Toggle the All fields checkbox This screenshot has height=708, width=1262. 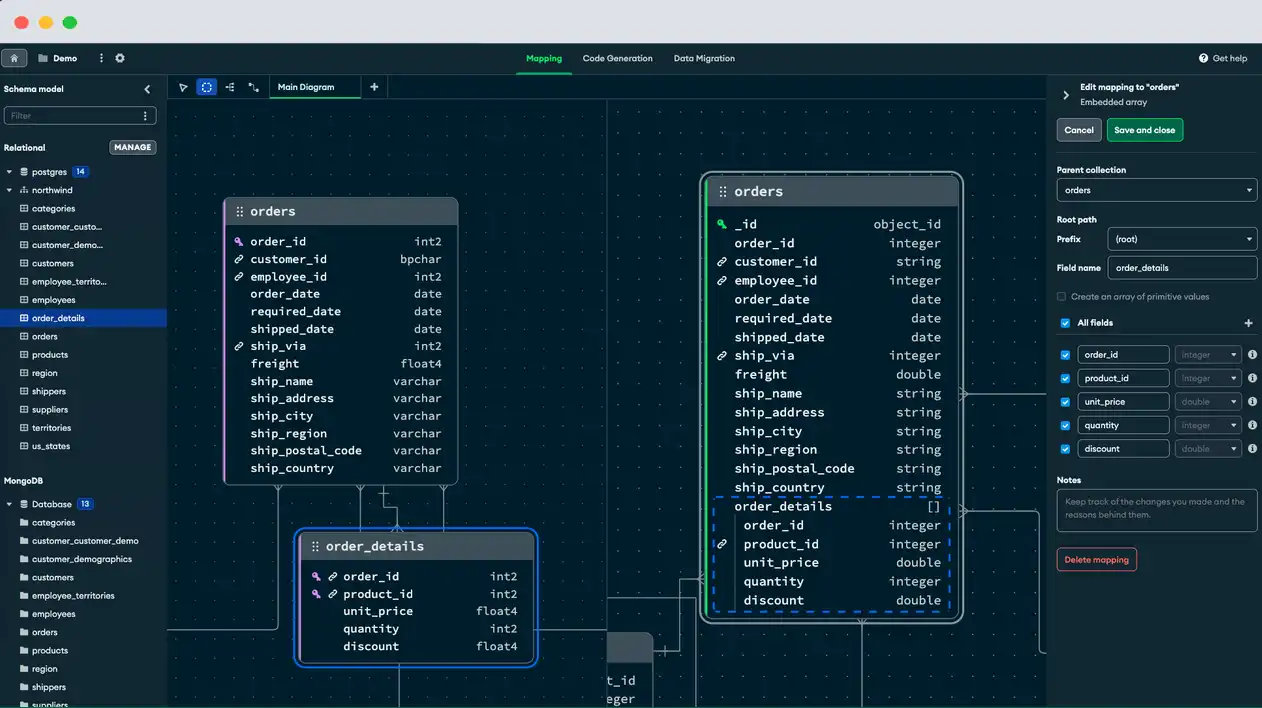(1065, 322)
